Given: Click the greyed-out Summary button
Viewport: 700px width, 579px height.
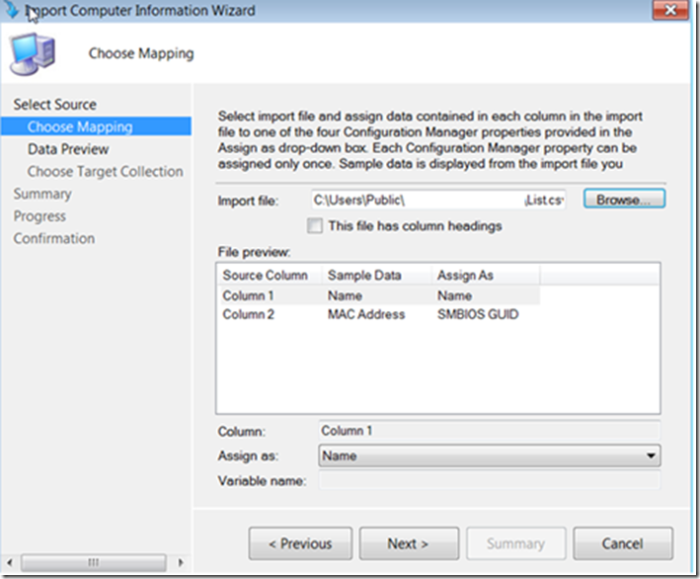Looking at the screenshot, I should [516, 544].
